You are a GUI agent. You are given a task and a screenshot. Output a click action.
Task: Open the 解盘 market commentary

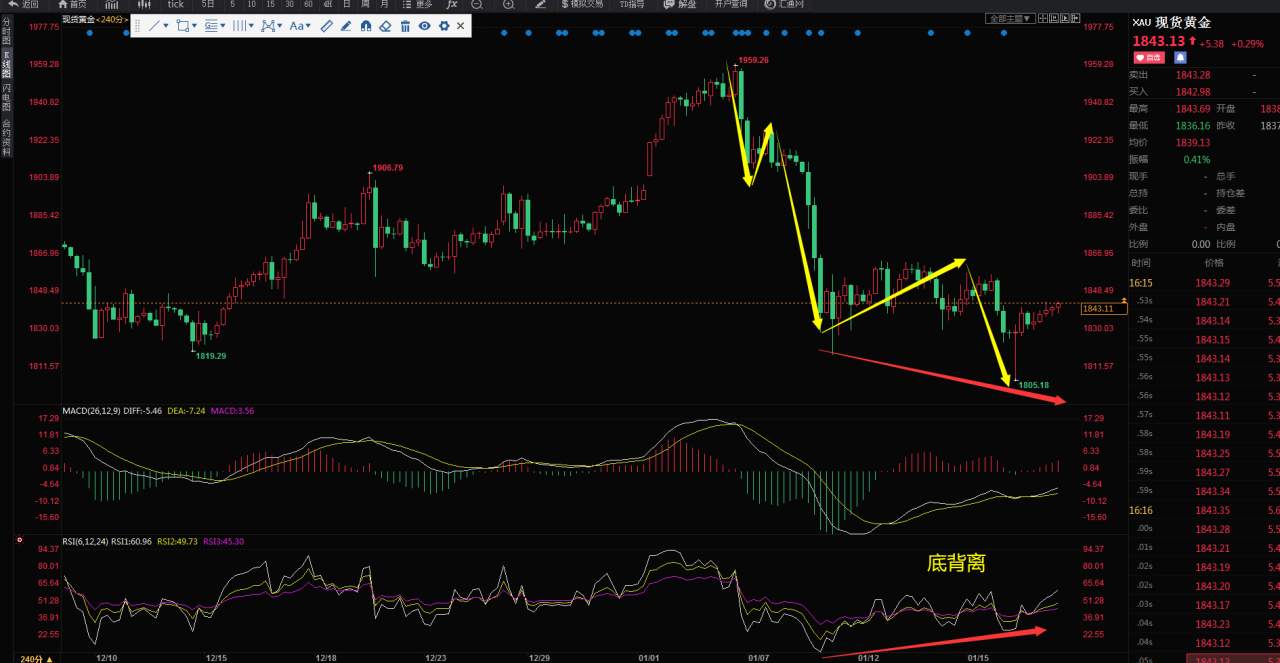[x=680, y=4]
